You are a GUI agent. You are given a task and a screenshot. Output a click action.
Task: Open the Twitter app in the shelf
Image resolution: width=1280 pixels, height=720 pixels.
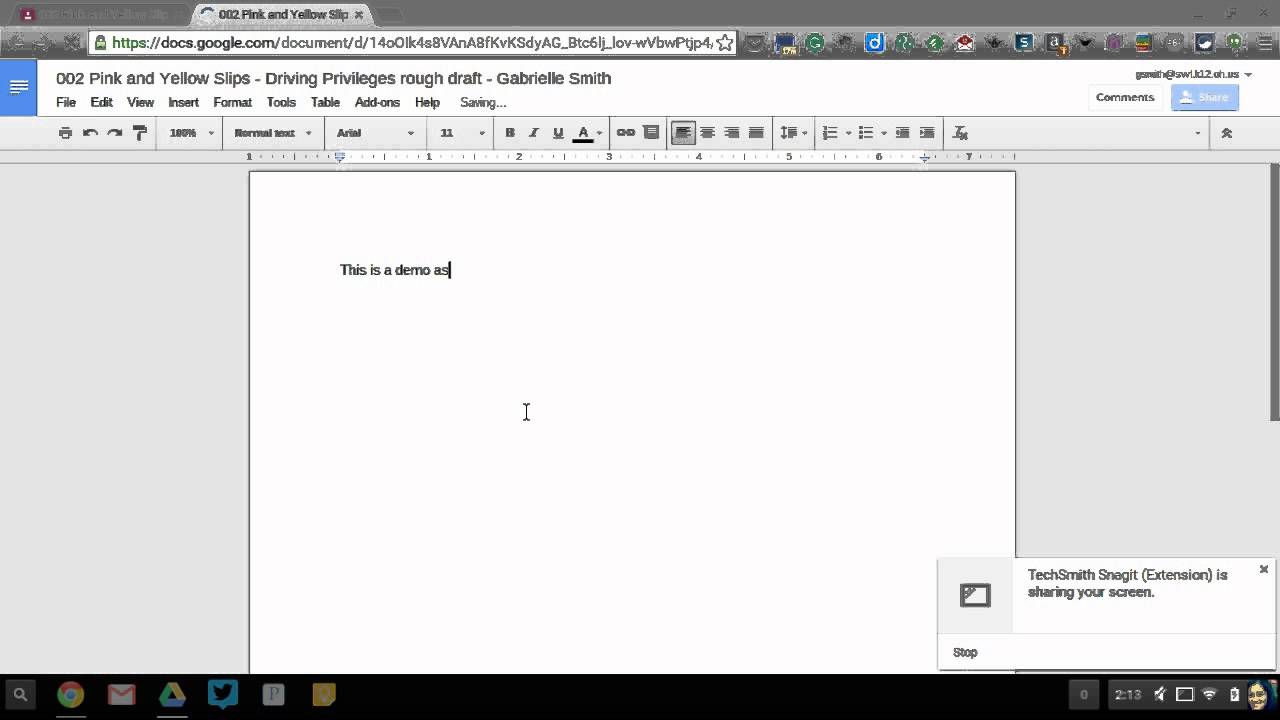[223, 694]
